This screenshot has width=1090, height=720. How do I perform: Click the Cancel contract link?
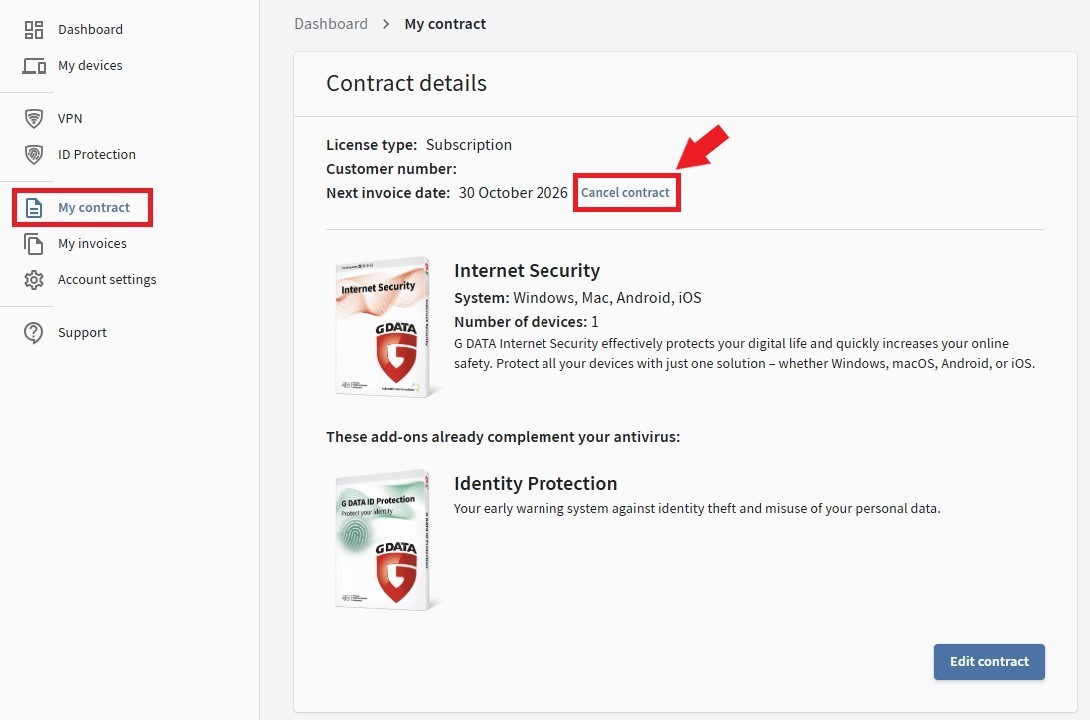click(x=625, y=193)
